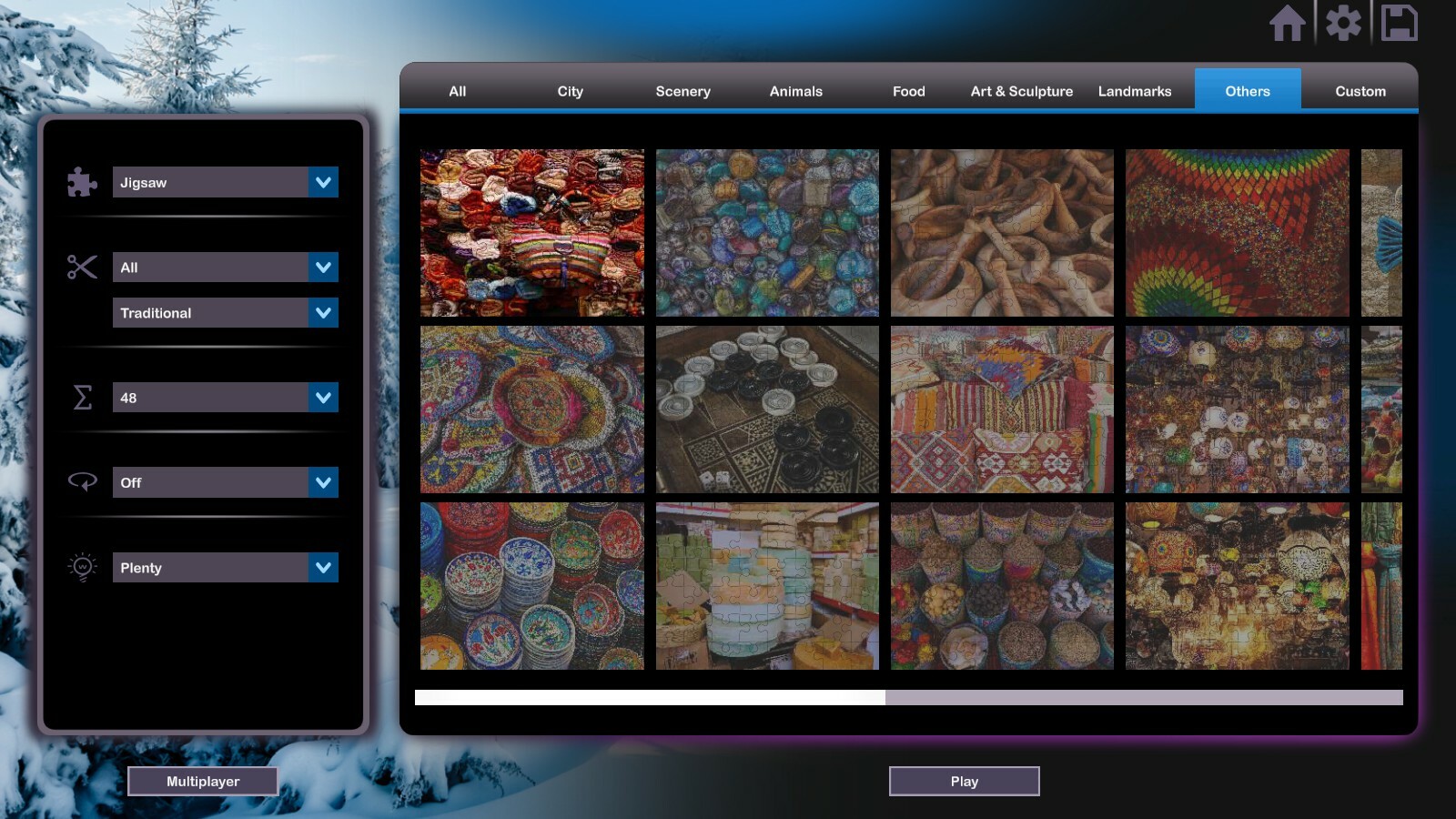Select the Custom category tab
Screen dimensions: 1456x819
point(1360,91)
